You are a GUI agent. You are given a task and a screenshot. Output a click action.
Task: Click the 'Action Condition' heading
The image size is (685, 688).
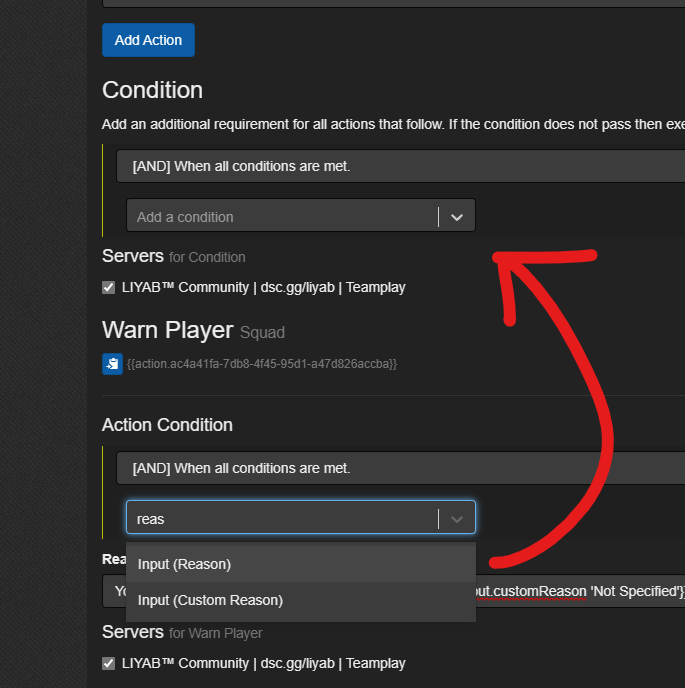point(167,425)
